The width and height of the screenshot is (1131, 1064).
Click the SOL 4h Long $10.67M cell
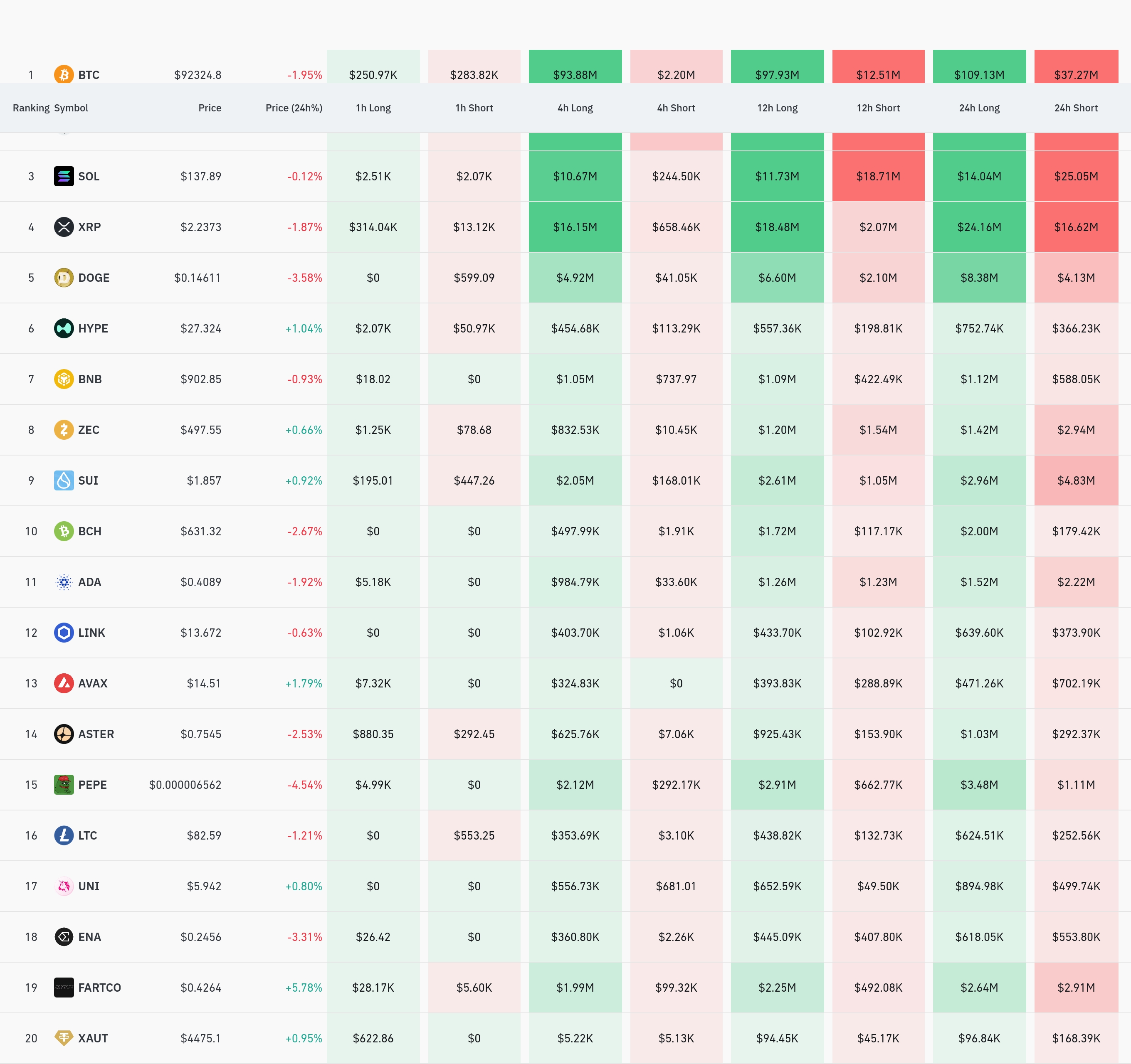coord(575,176)
